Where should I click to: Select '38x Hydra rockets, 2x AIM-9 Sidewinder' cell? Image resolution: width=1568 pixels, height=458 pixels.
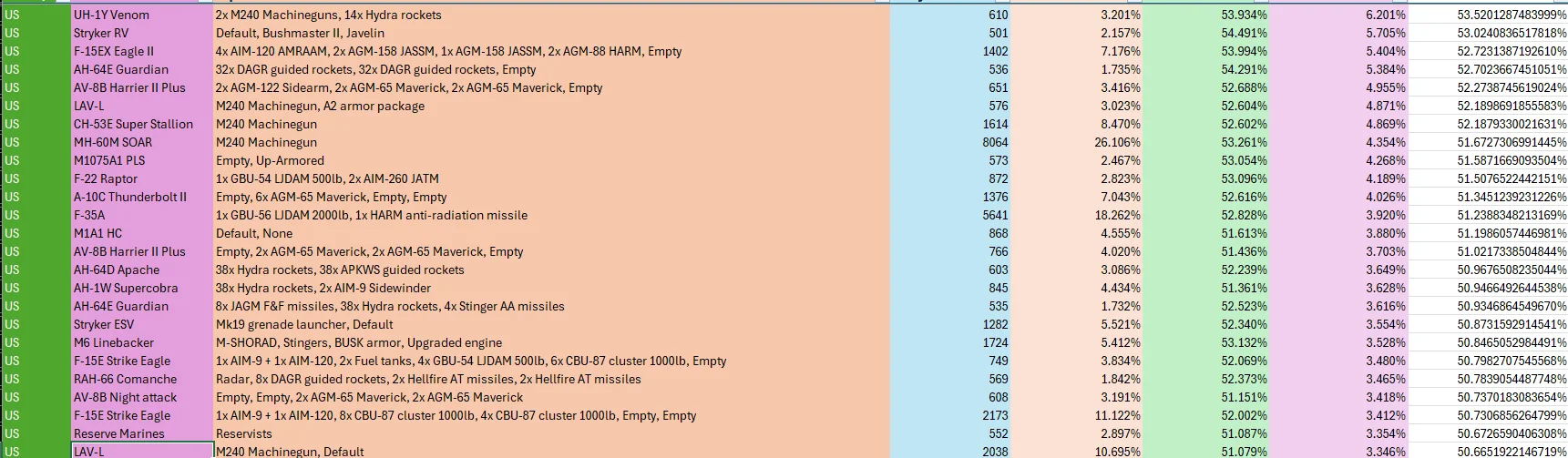coord(551,288)
